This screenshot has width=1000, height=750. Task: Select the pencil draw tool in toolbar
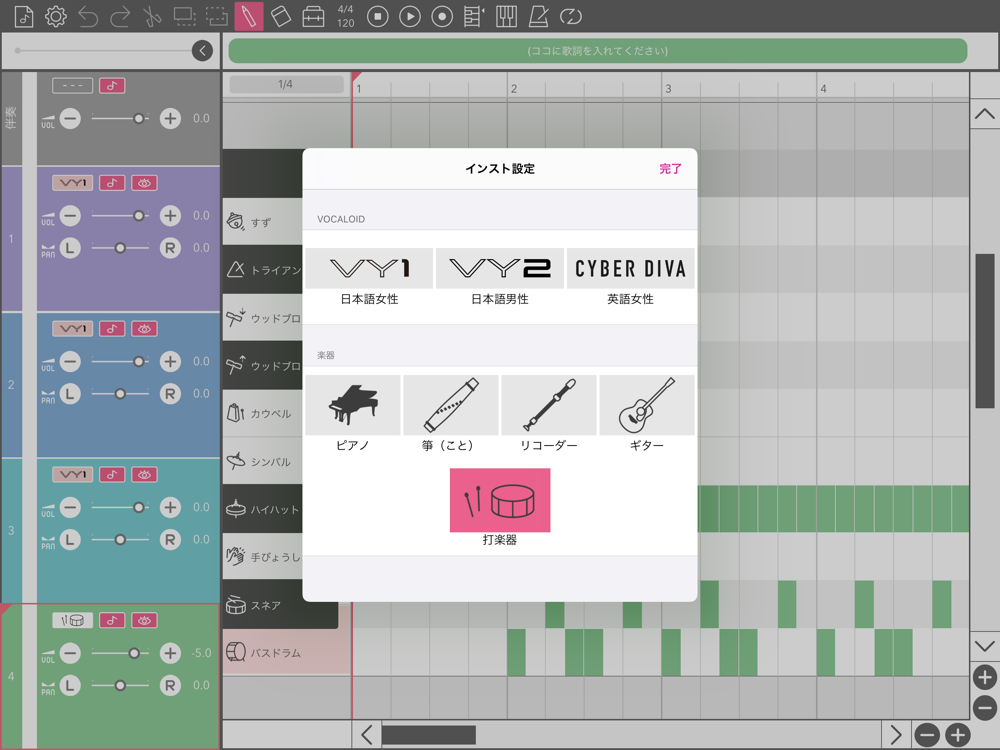click(x=249, y=16)
